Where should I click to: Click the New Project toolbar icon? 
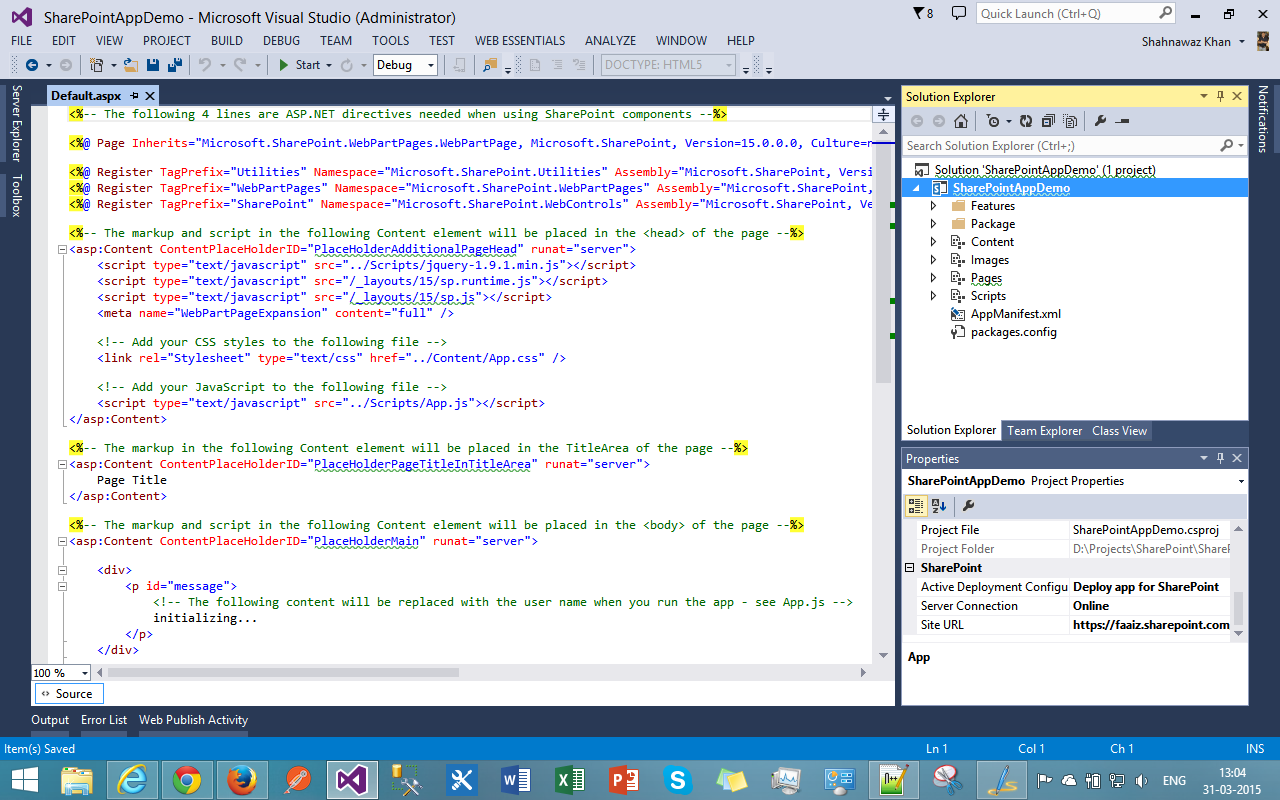(x=96, y=65)
